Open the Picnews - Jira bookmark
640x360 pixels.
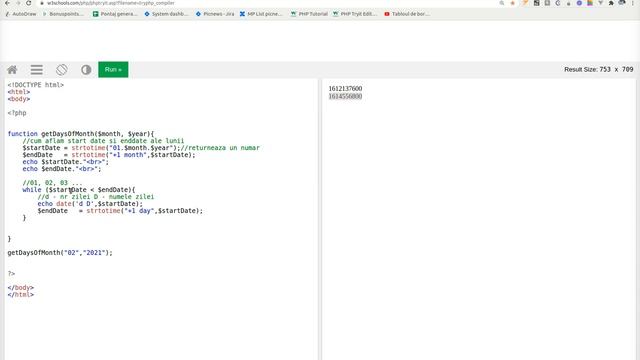pos(215,14)
